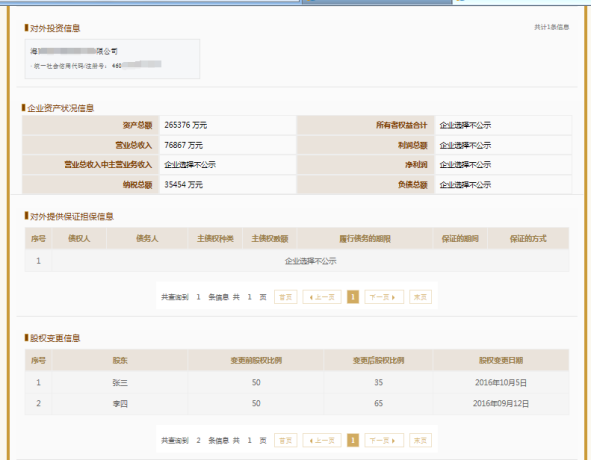Go to 下一页 under the equity change table

384,440
